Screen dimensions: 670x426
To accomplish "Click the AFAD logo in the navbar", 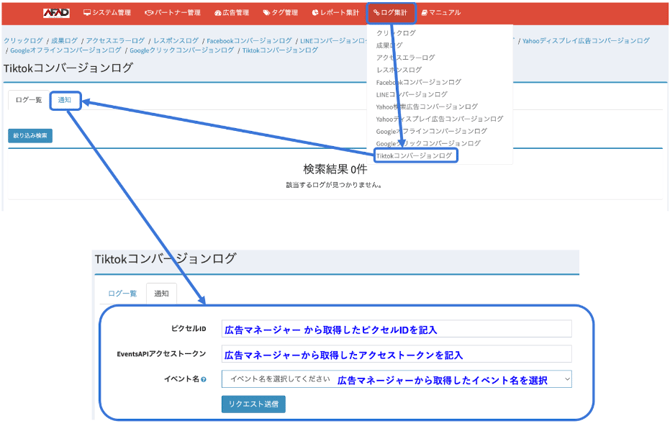I will pyautogui.click(x=56, y=13).
